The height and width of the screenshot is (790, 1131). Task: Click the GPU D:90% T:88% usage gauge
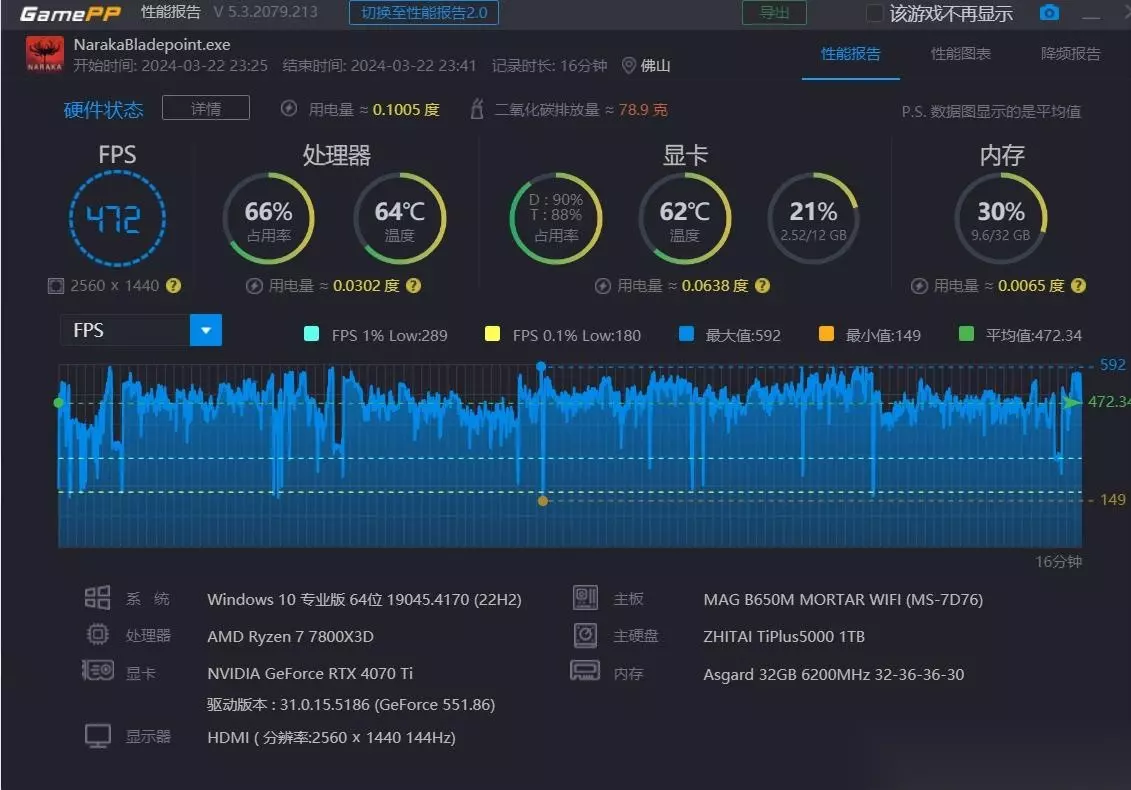[x=555, y=219]
